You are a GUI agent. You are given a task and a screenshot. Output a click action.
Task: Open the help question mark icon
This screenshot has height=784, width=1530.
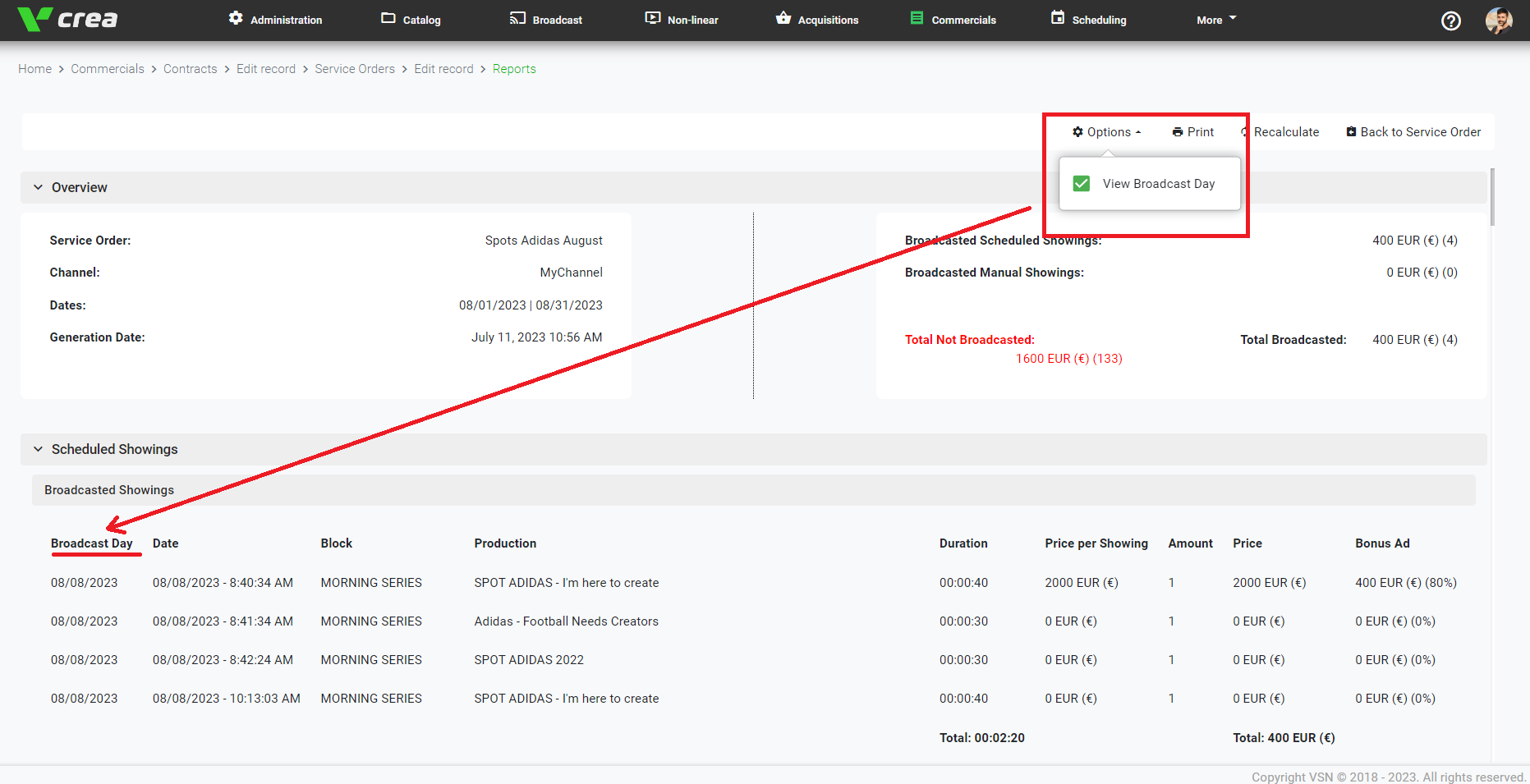[1451, 21]
